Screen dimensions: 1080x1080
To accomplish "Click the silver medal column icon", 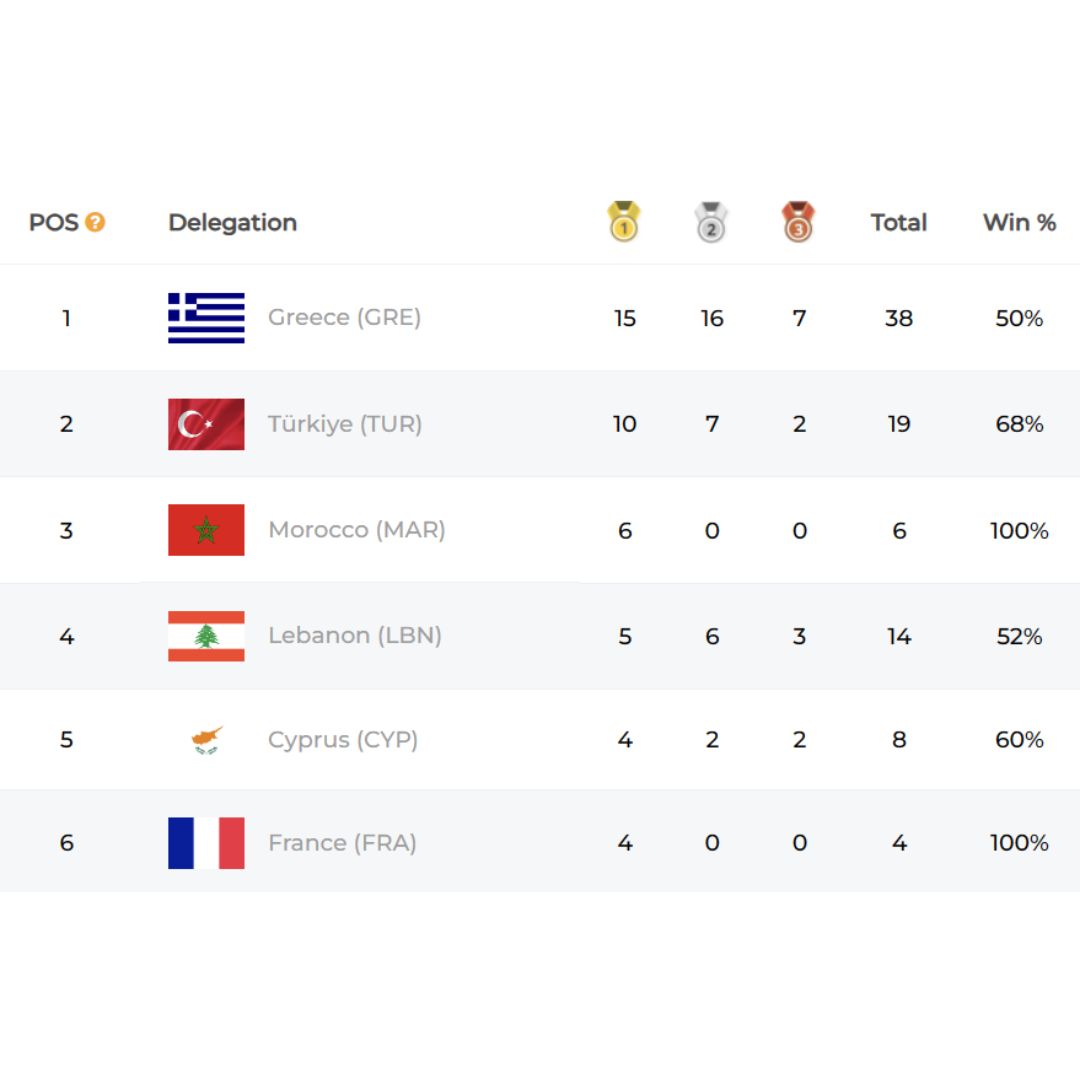I will [x=711, y=221].
